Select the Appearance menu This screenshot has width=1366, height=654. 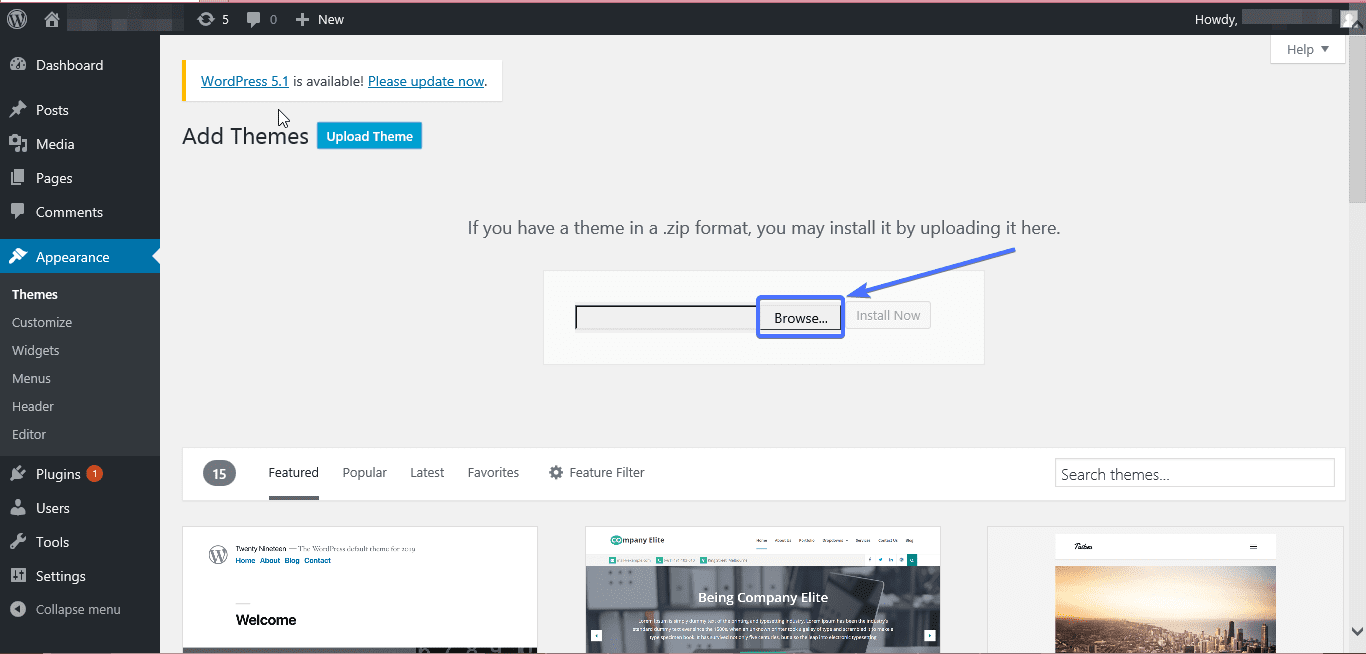pyautogui.click(x=80, y=257)
